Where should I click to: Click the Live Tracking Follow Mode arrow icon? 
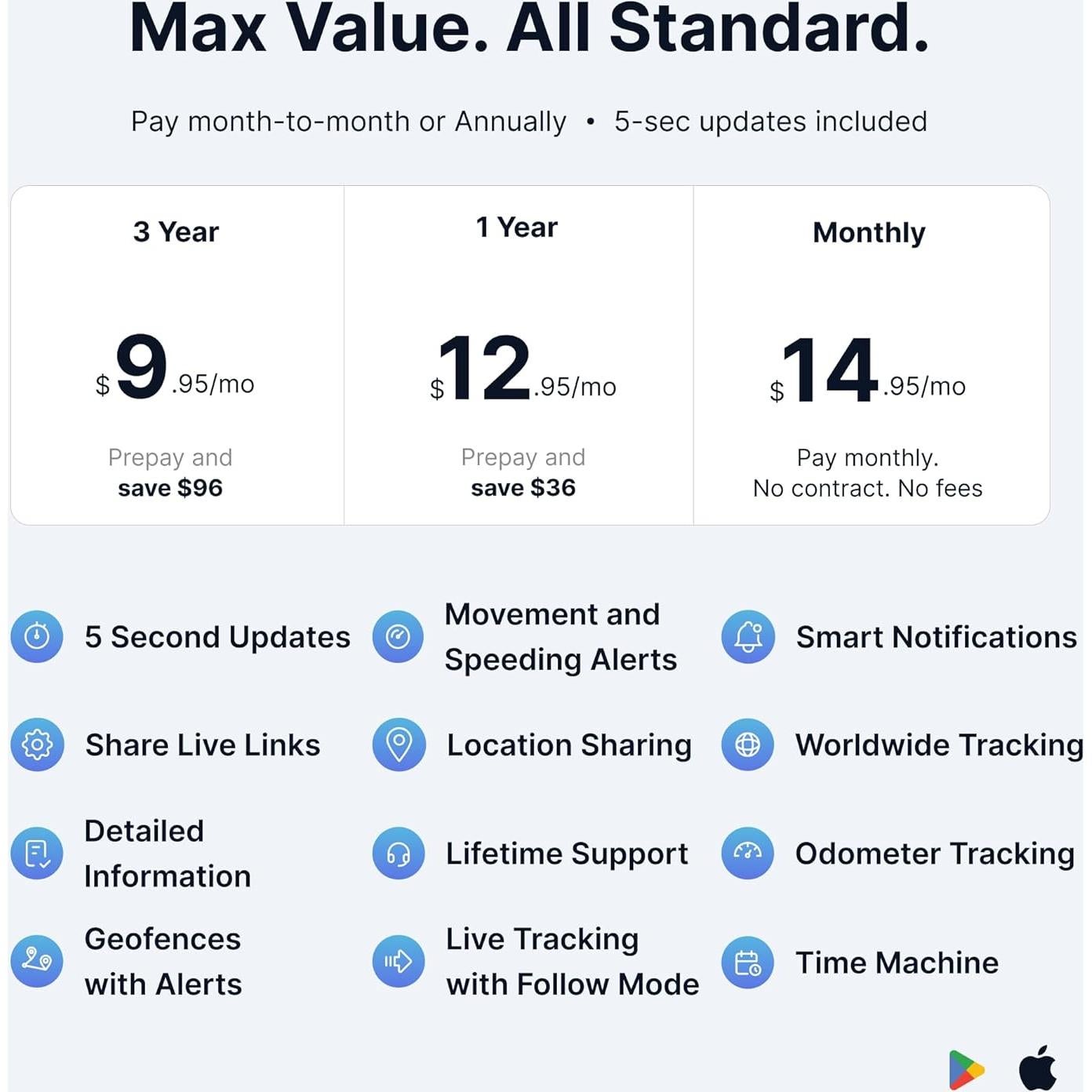[x=399, y=961]
